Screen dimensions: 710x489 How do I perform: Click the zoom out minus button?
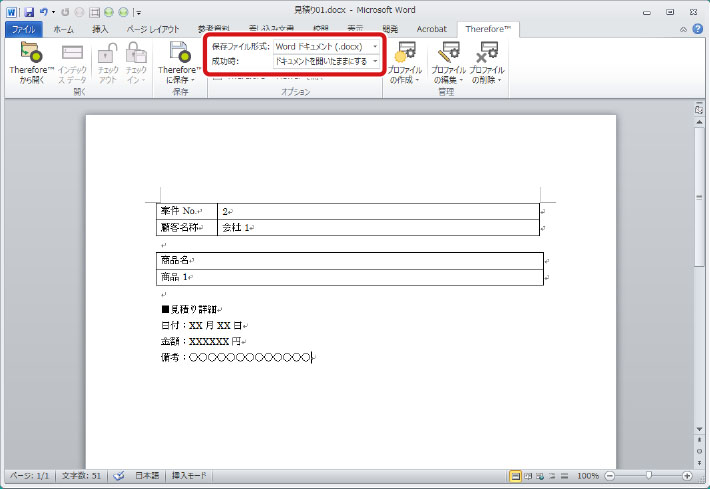click(x=610, y=476)
